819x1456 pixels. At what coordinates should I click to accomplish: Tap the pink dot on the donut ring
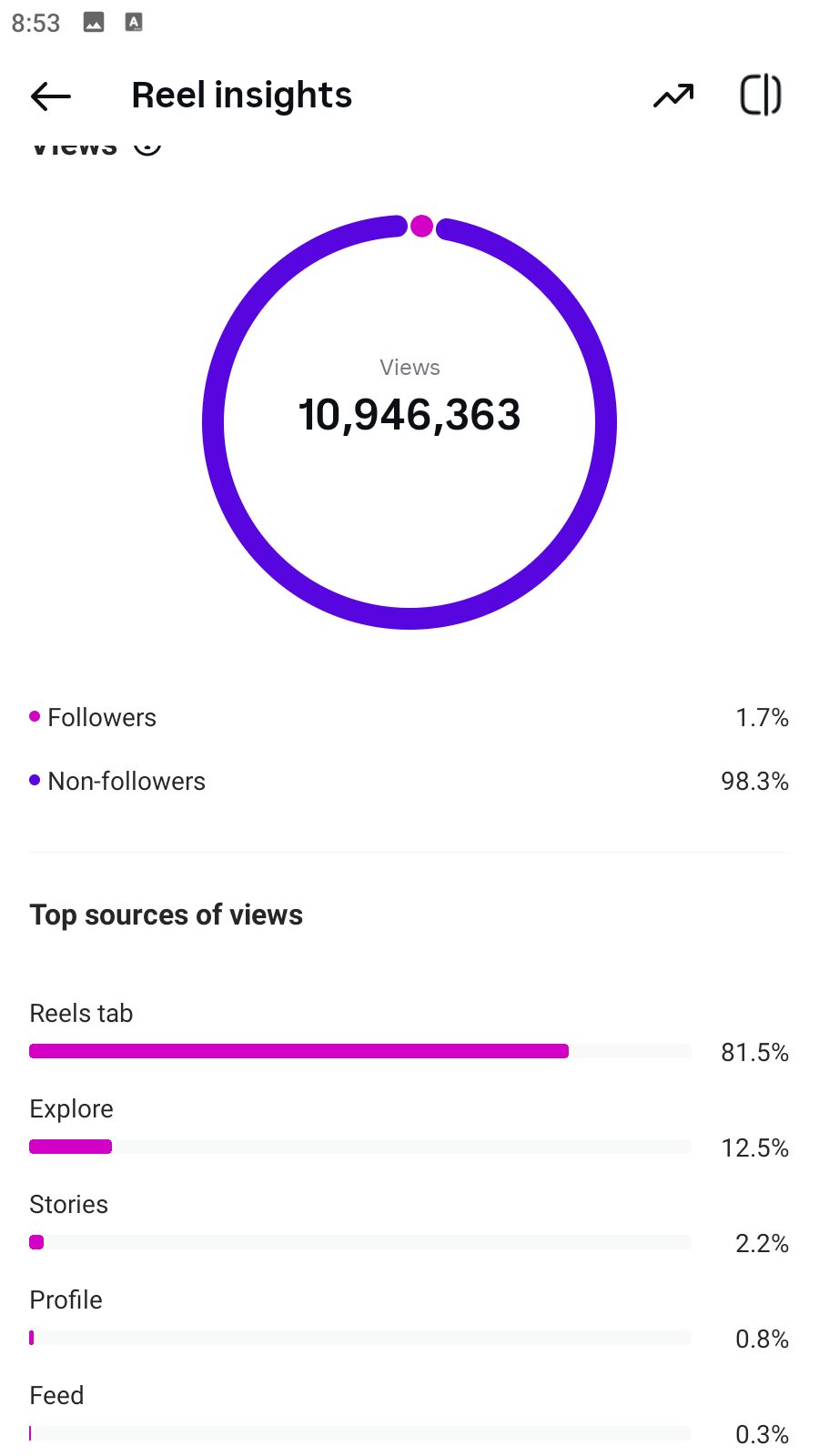point(421,226)
